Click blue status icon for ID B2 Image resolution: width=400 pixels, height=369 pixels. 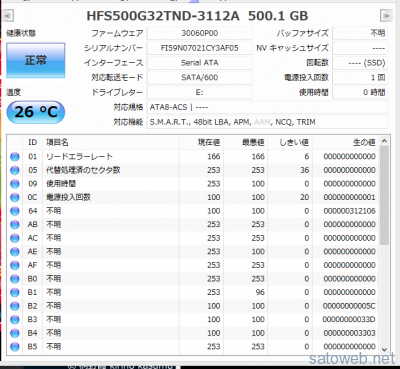pos(15,306)
